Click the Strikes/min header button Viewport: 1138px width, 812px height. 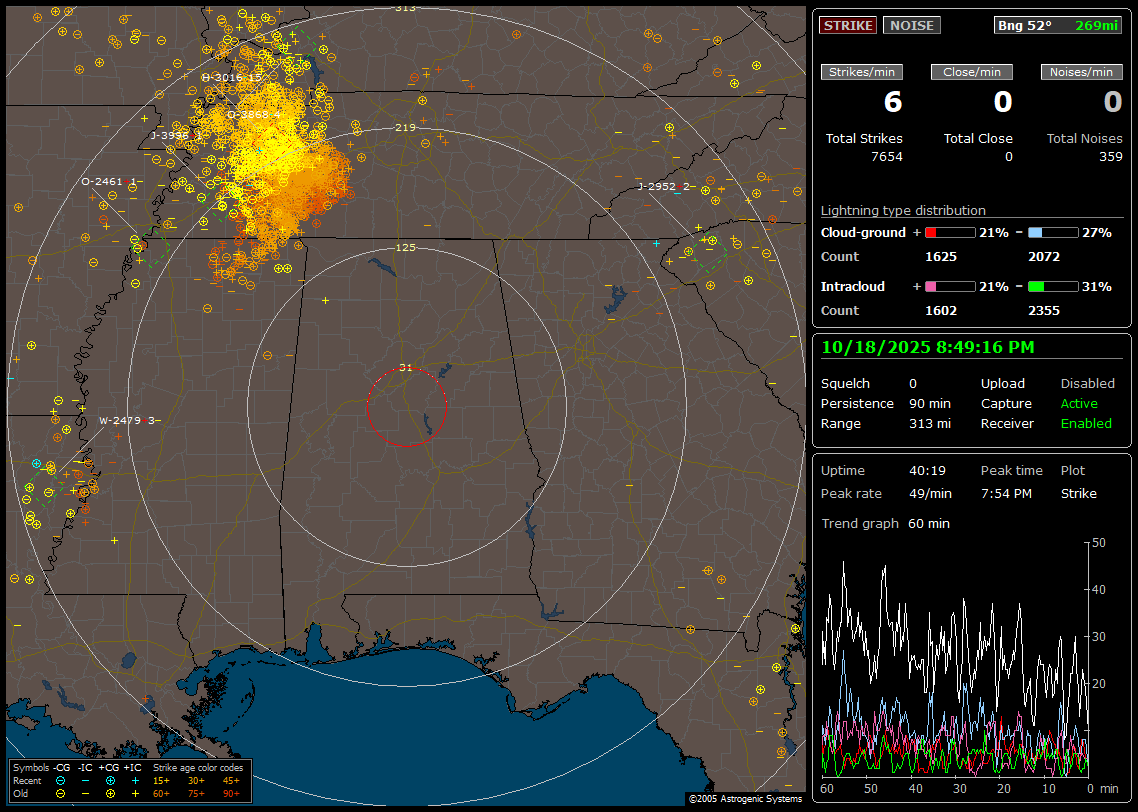click(x=862, y=72)
